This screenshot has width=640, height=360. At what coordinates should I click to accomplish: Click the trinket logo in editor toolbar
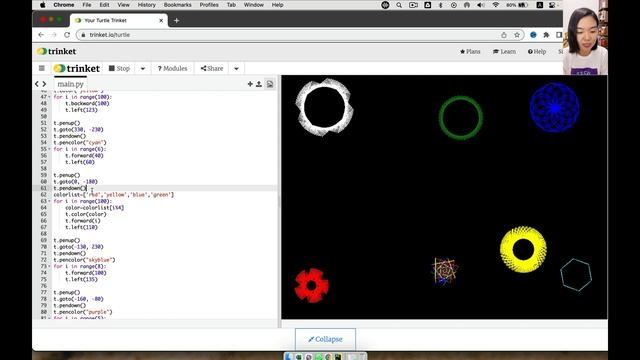77,68
